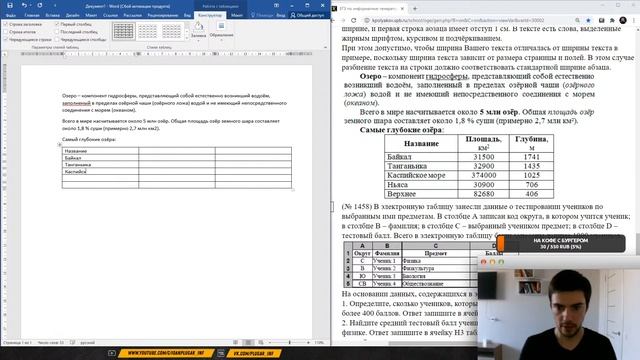Switch to Web Layout view icon
The width and height of the screenshot is (640, 360).
point(261,342)
